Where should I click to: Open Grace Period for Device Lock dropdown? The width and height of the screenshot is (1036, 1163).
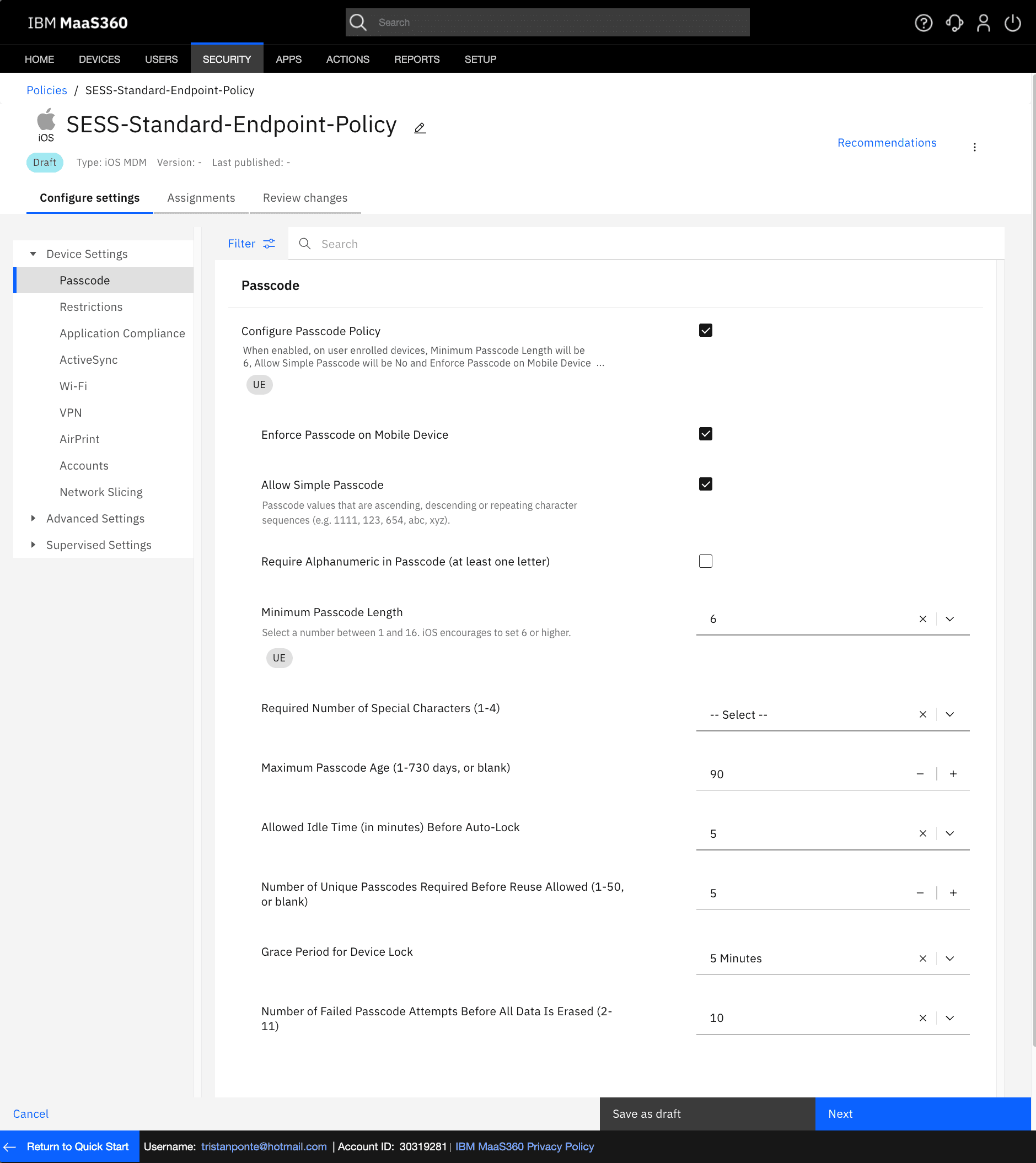coord(949,959)
